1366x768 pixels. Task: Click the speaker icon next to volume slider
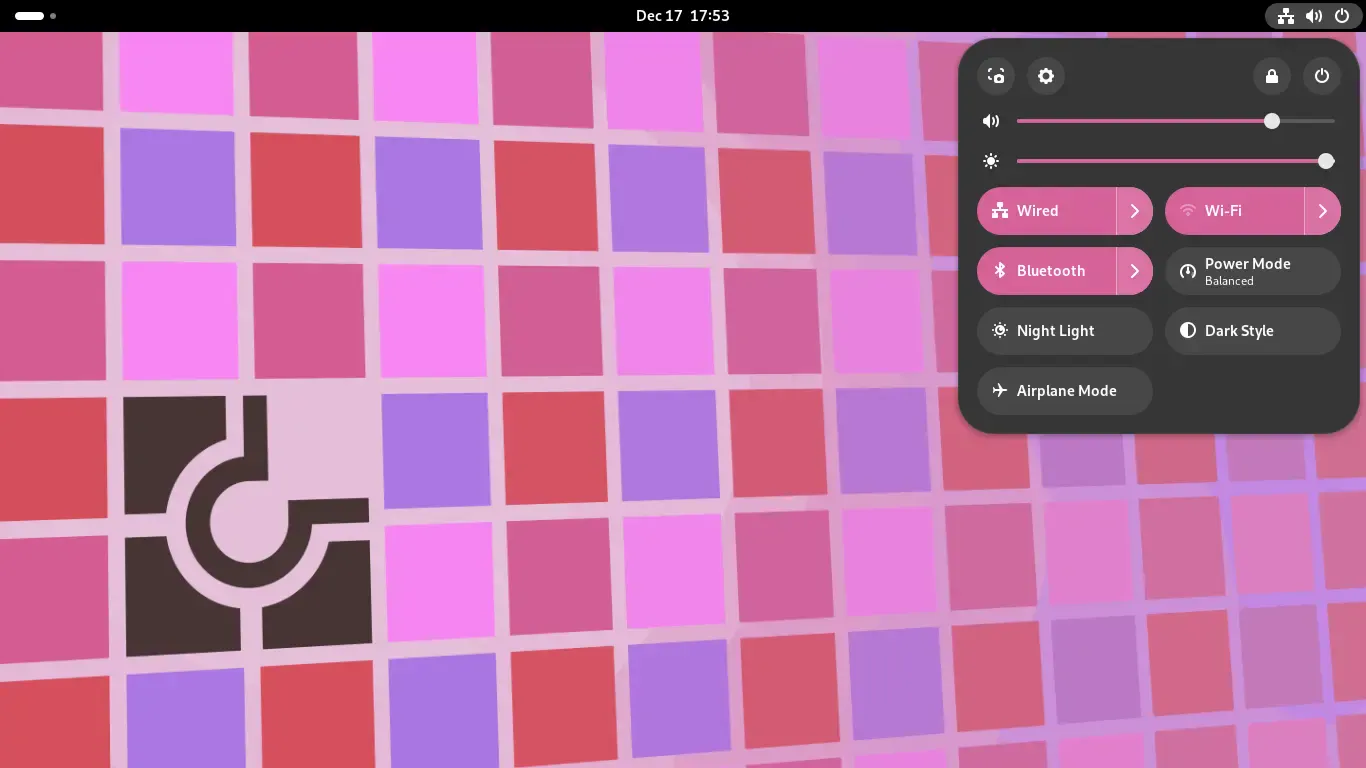pos(991,120)
